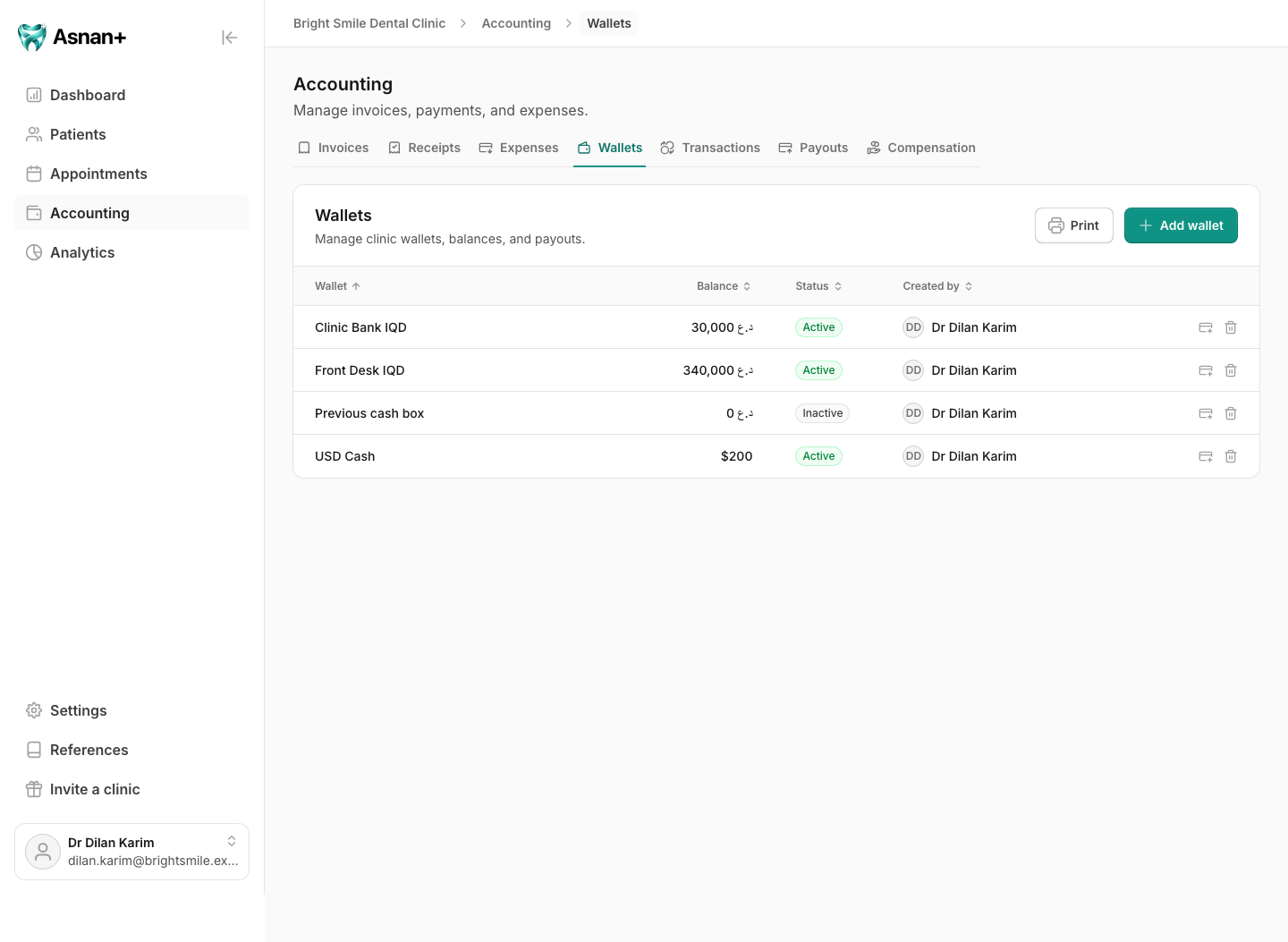1288x942 pixels.
Task: Switch to the Compensation tab
Action: (x=921, y=148)
